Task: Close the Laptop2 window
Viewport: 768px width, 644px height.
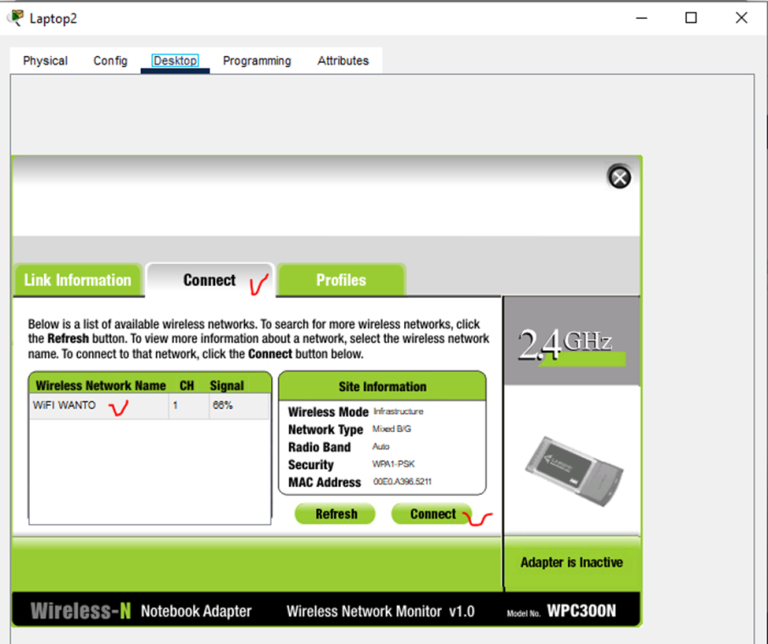Action: pyautogui.click(x=741, y=18)
